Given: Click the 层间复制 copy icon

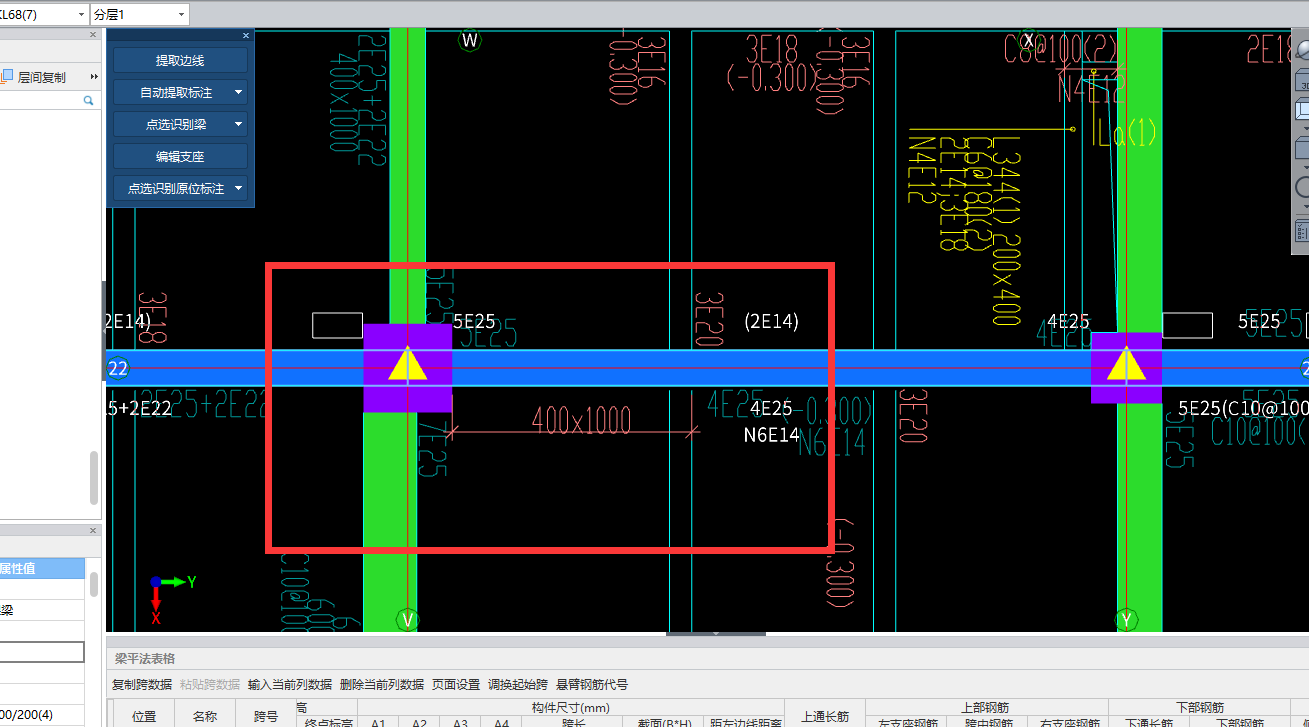Looking at the screenshot, I should point(7,77).
